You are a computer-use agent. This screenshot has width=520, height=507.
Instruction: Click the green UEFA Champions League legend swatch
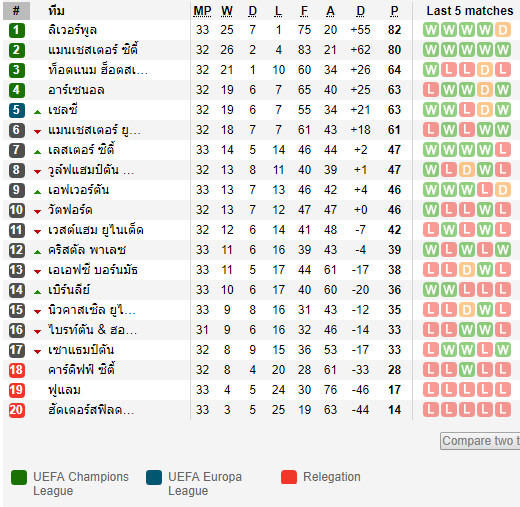pos(19,477)
